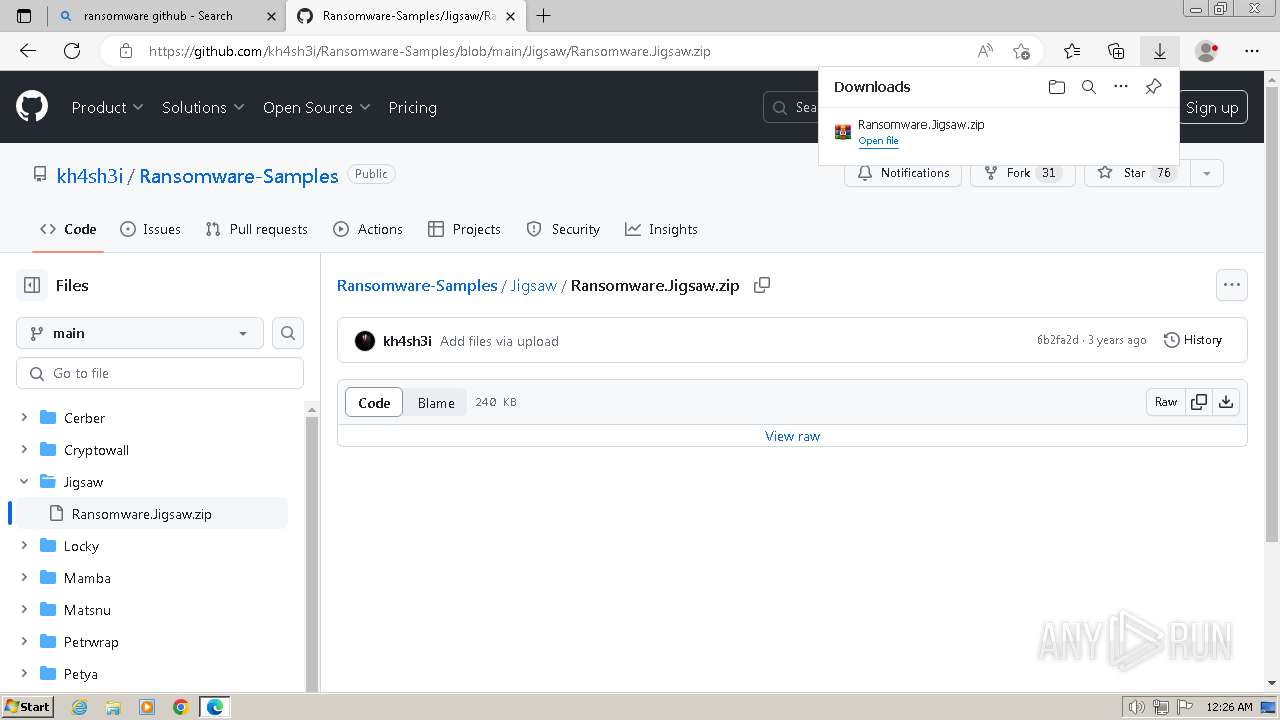The image size is (1280, 720).
Task: Open browser Settings and more menu
Action: tap(1252, 51)
